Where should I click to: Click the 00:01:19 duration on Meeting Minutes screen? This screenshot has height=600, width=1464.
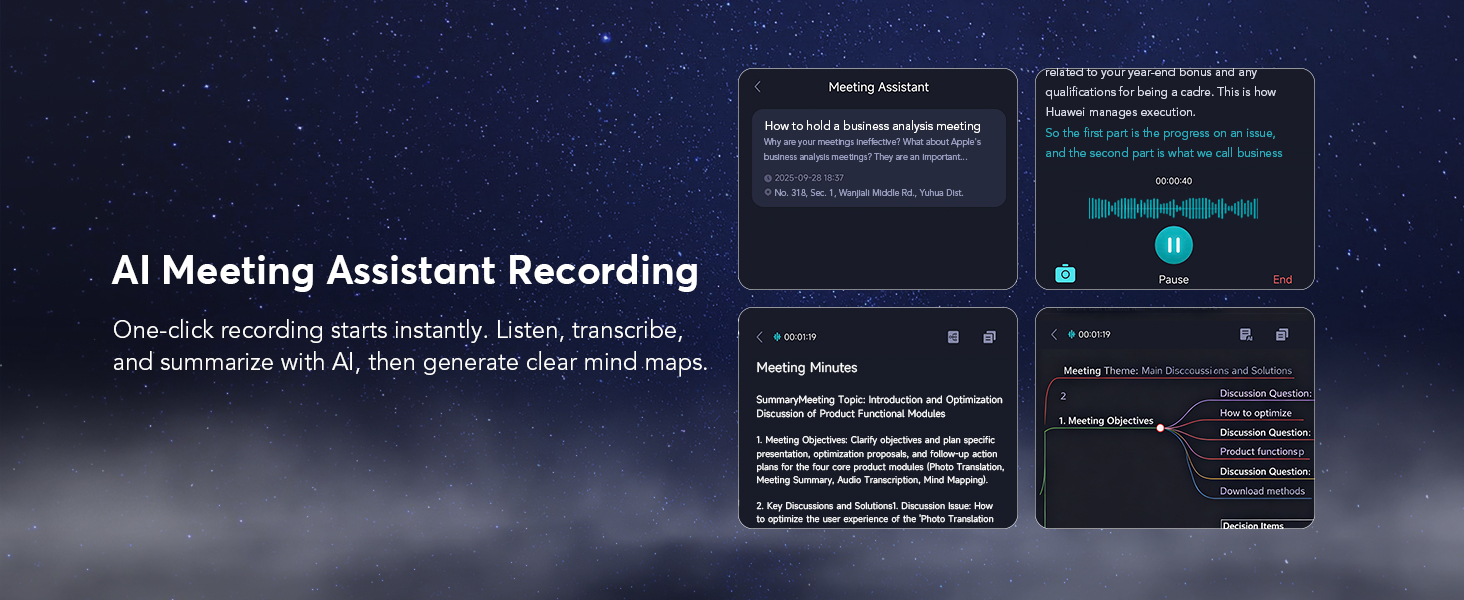tap(800, 337)
